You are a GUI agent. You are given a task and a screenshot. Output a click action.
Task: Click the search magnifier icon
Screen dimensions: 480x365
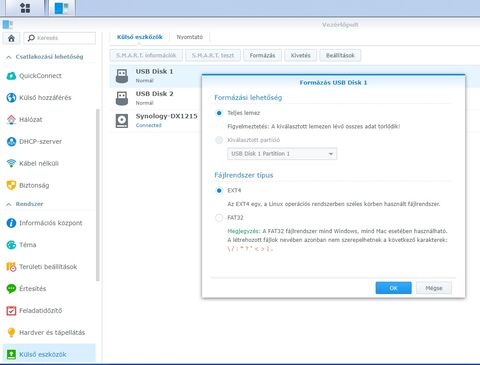(x=31, y=38)
